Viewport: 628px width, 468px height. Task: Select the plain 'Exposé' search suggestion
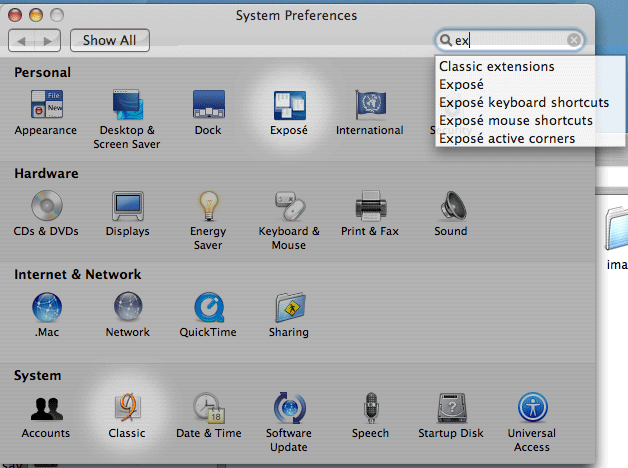click(x=530, y=84)
